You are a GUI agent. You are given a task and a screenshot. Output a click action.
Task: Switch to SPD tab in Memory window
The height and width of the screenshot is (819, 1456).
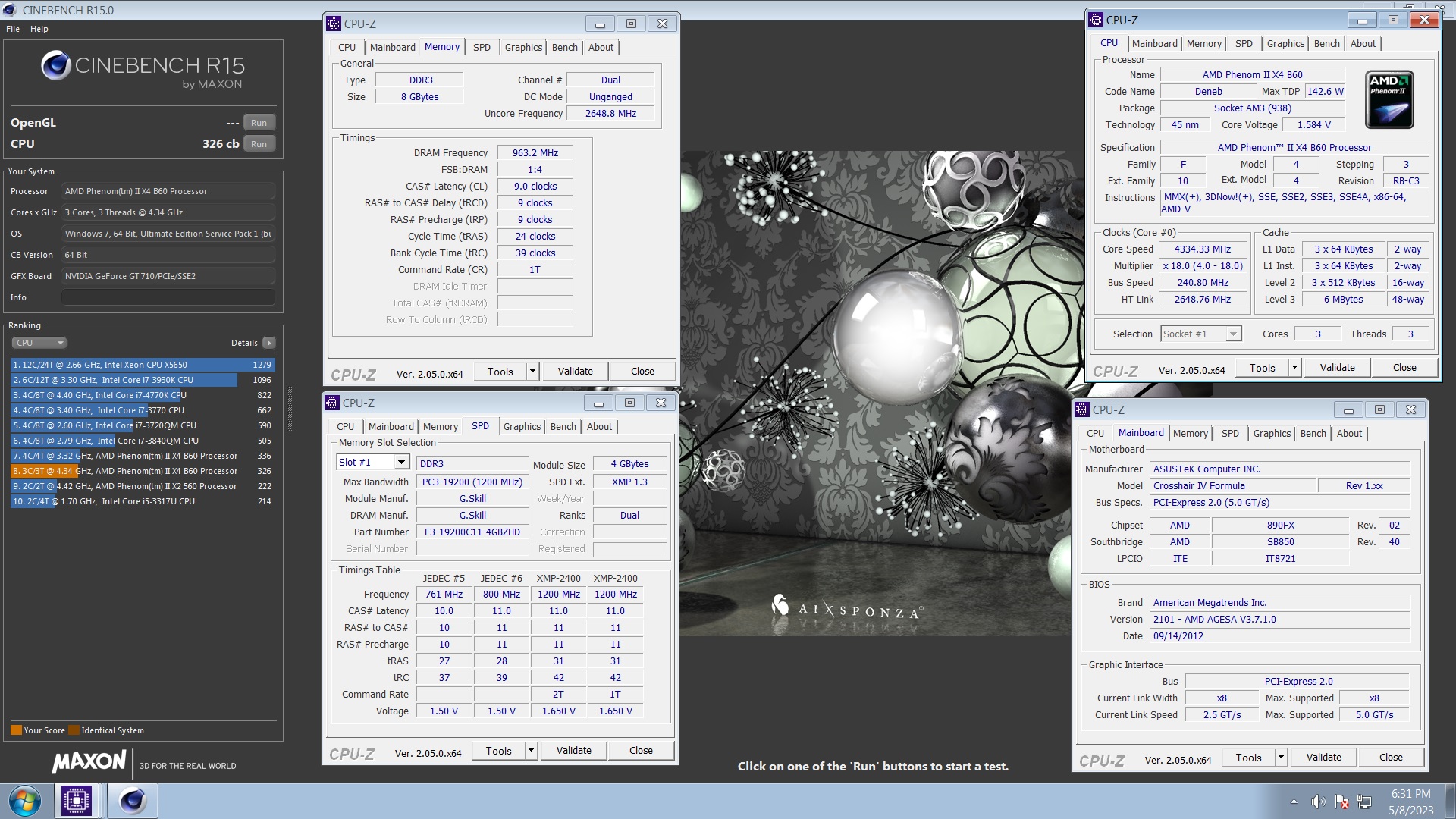point(482,47)
